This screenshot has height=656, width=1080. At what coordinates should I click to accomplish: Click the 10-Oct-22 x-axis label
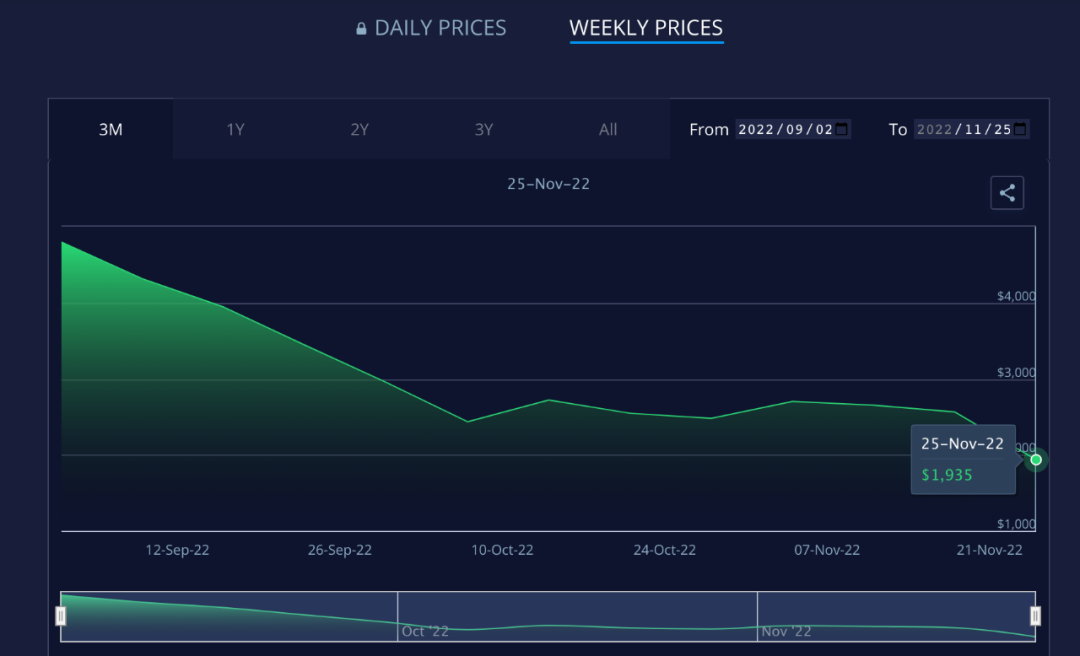502,550
